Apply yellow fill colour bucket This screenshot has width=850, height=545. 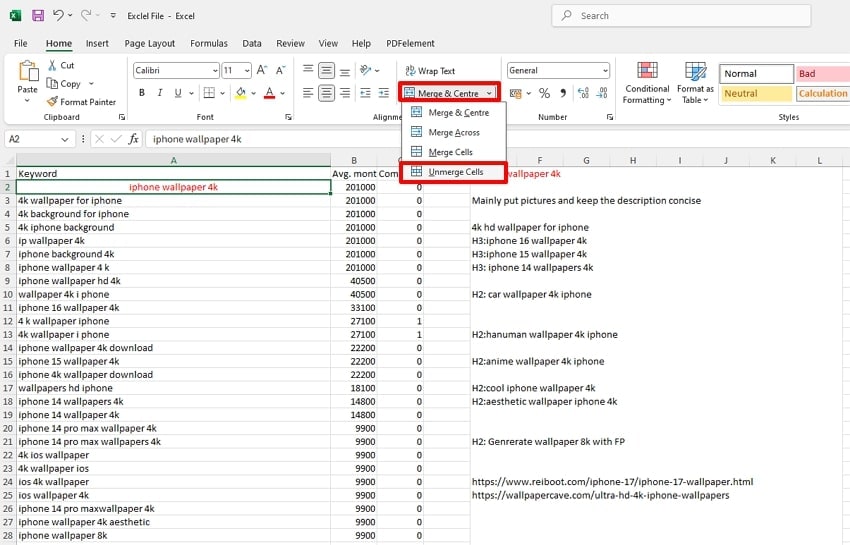pyautogui.click(x=241, y=93)
